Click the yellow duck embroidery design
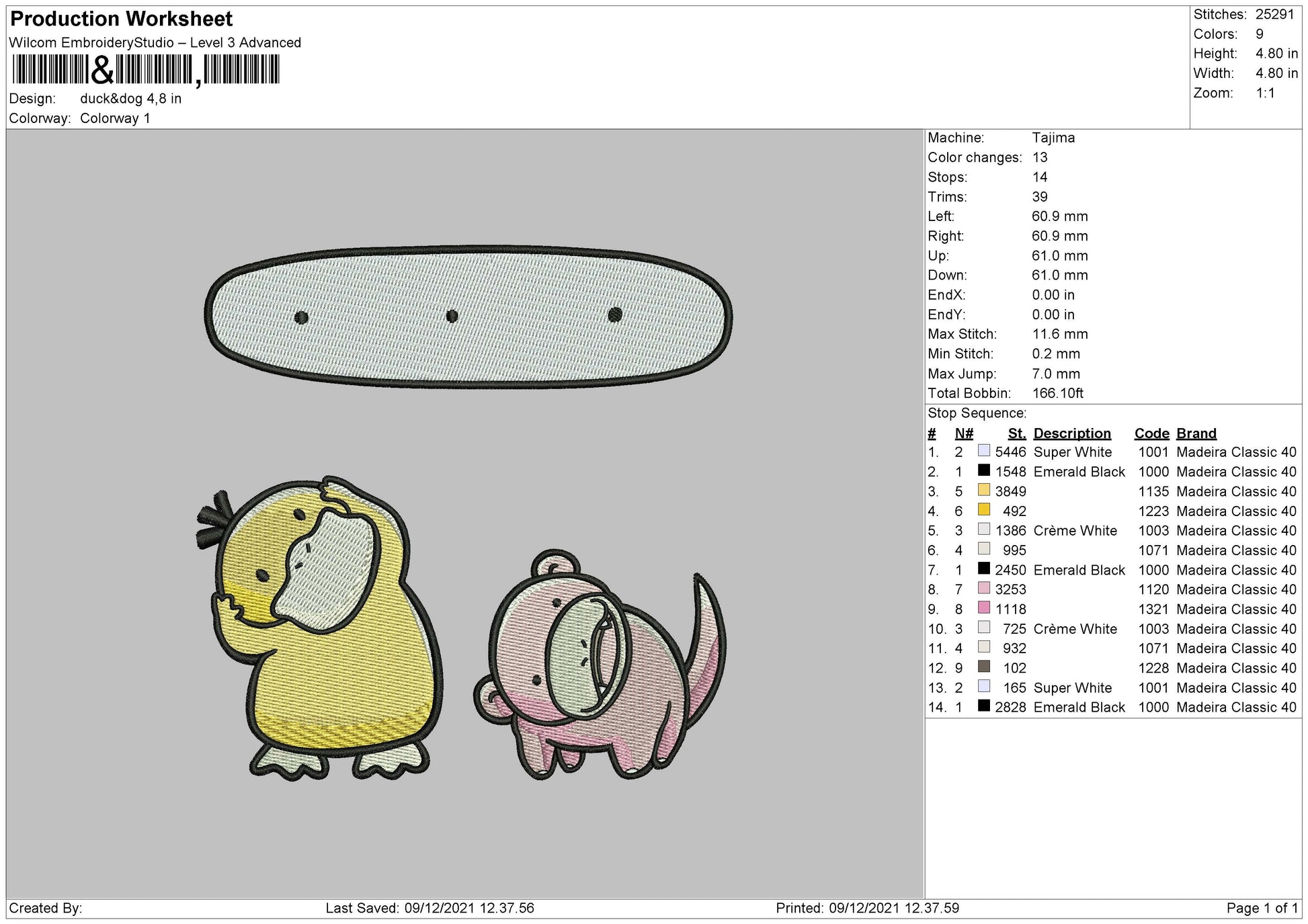 point(319,628)
